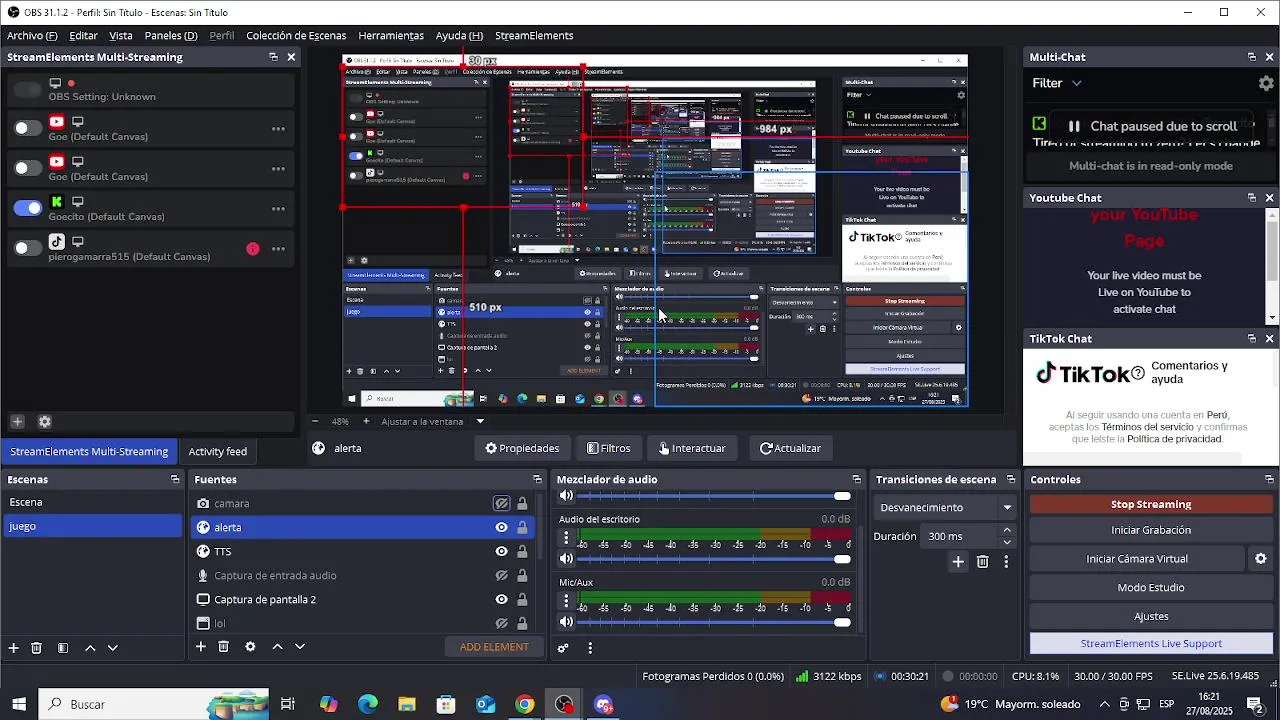
Task: Toggle second Goe YouTube stream switch
Action: coord(28,168)
